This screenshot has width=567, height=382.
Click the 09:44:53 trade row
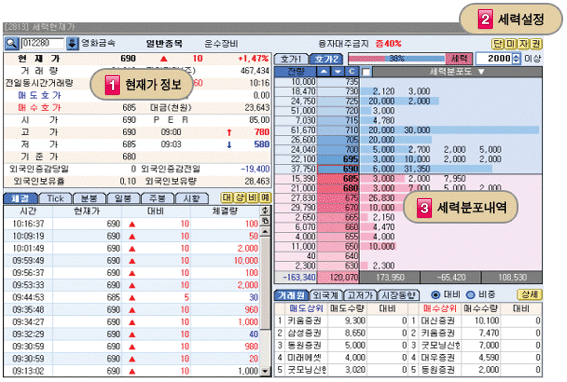132,297
